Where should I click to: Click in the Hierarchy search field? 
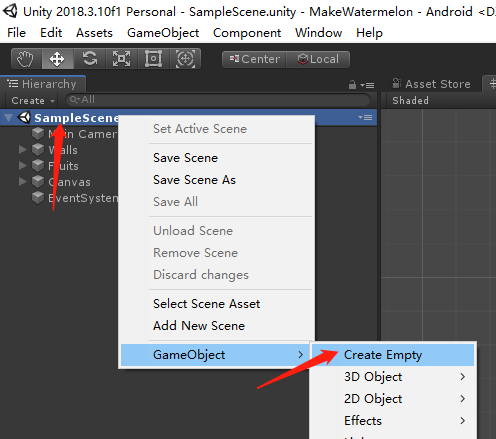tap(218, 100)
